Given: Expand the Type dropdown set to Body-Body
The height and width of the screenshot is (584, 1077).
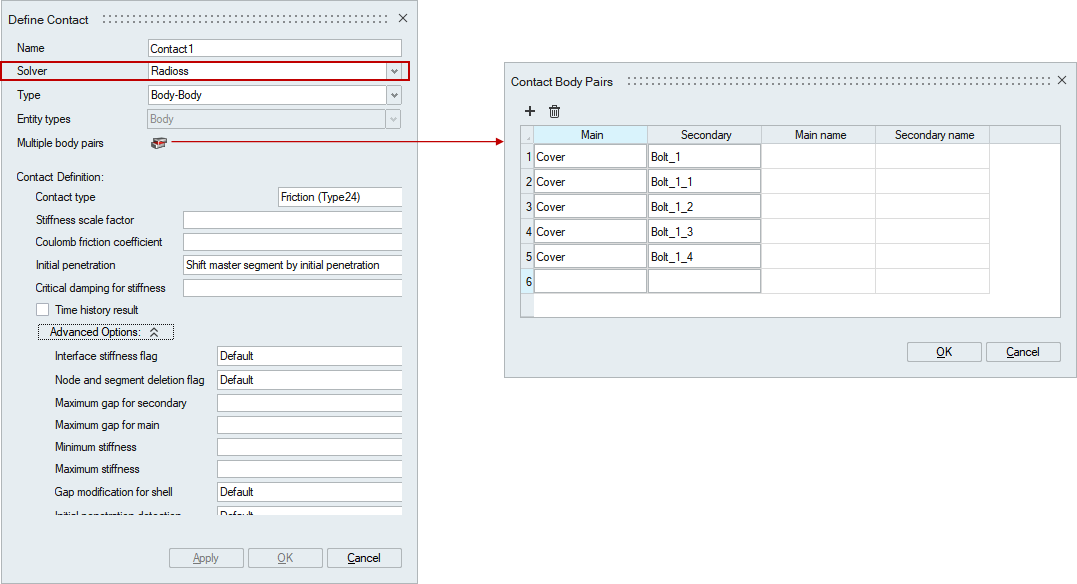Looking at the screenshot, I should point(394,95).
